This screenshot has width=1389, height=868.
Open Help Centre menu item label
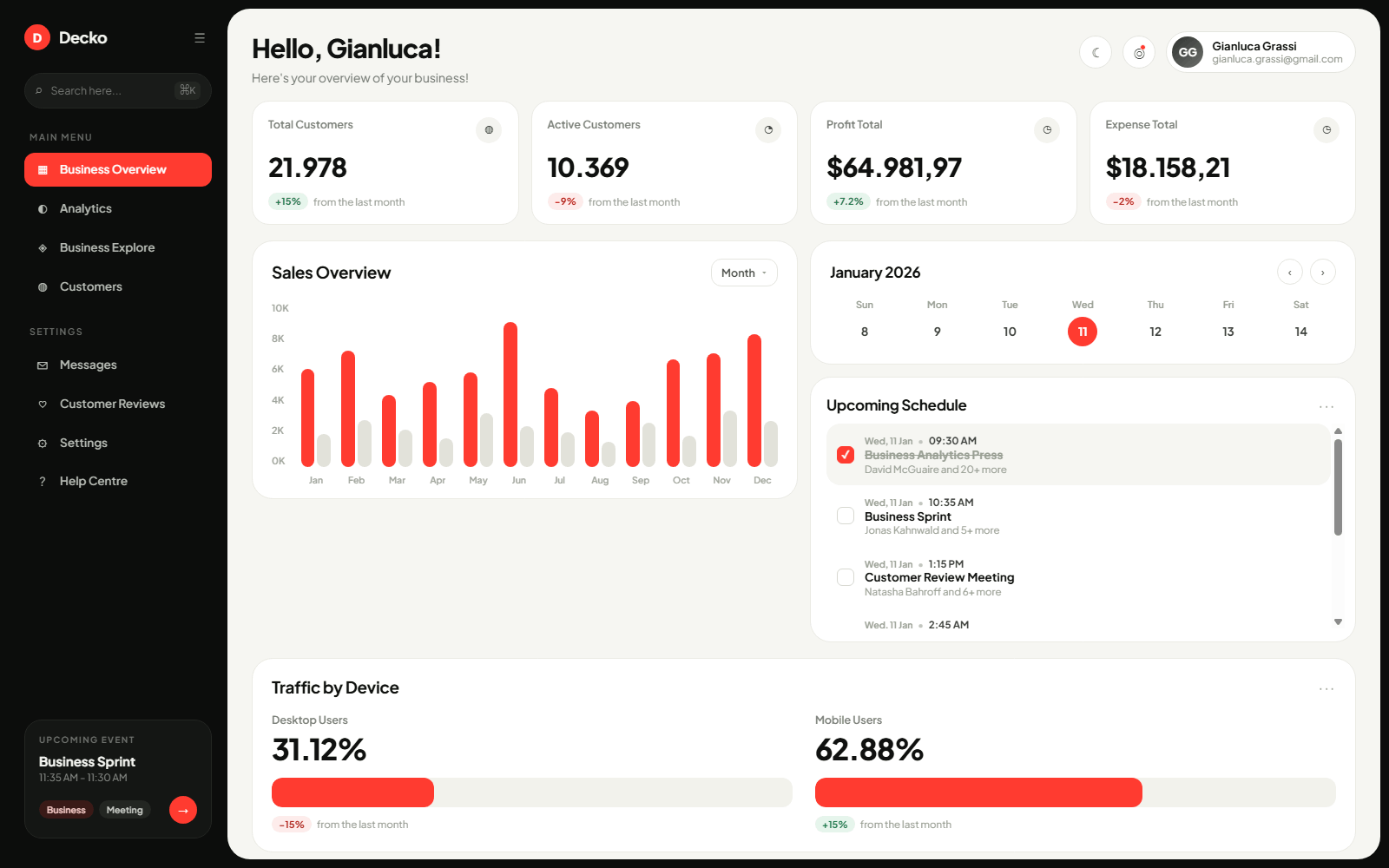[94, 481]
